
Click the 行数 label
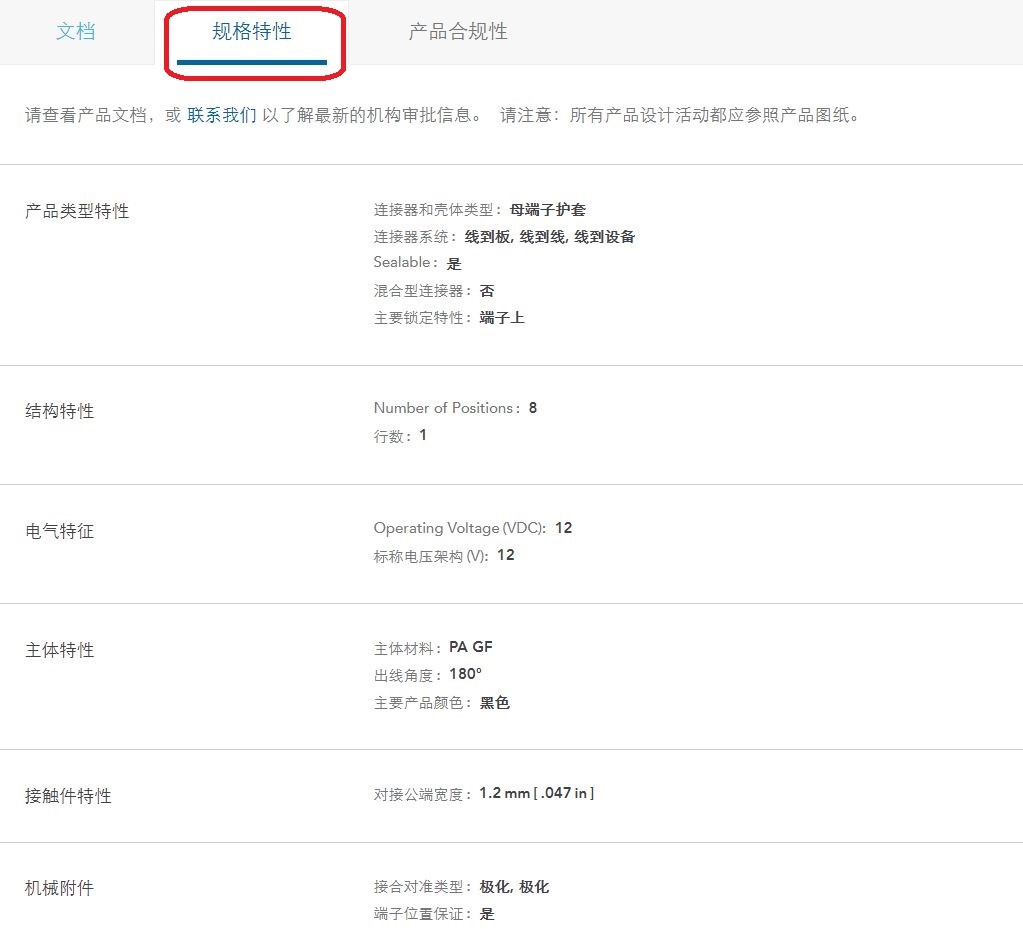click(392, 436)
